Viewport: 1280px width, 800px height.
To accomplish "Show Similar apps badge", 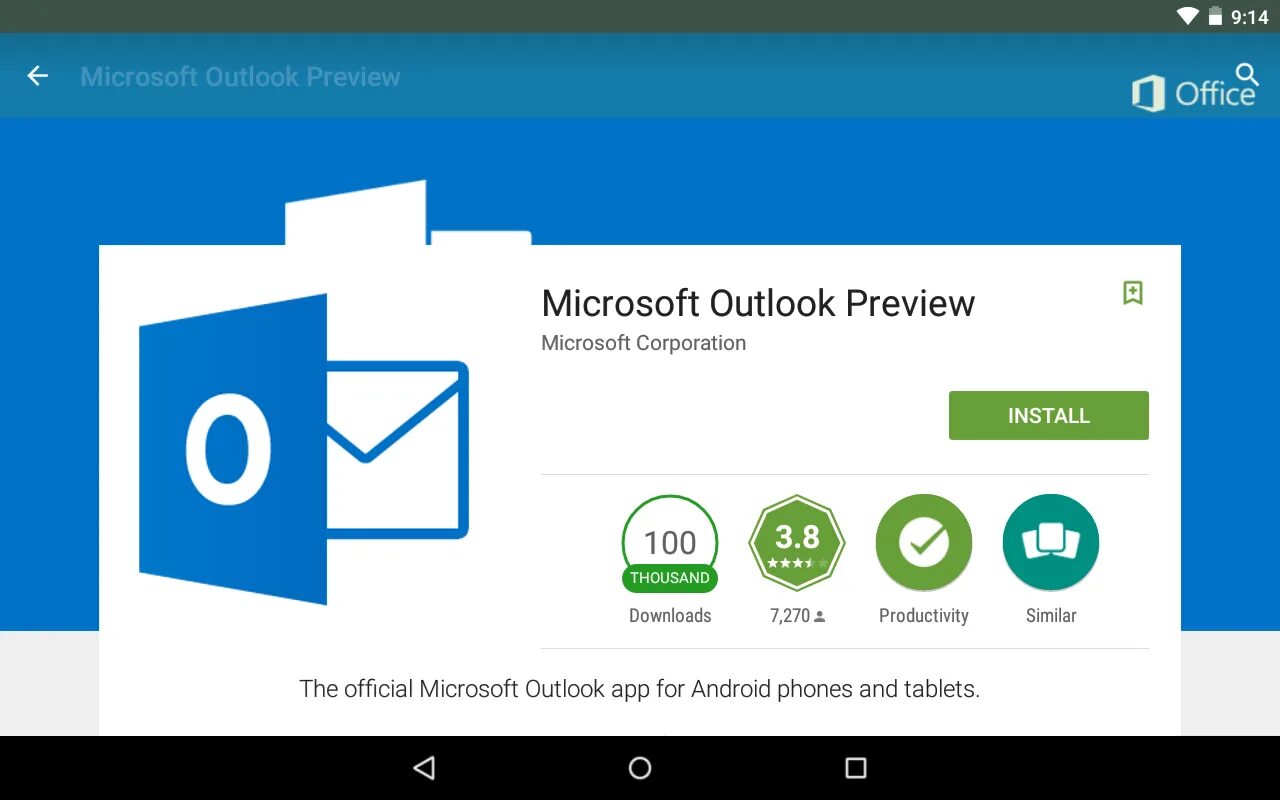I will point(1051,543).
